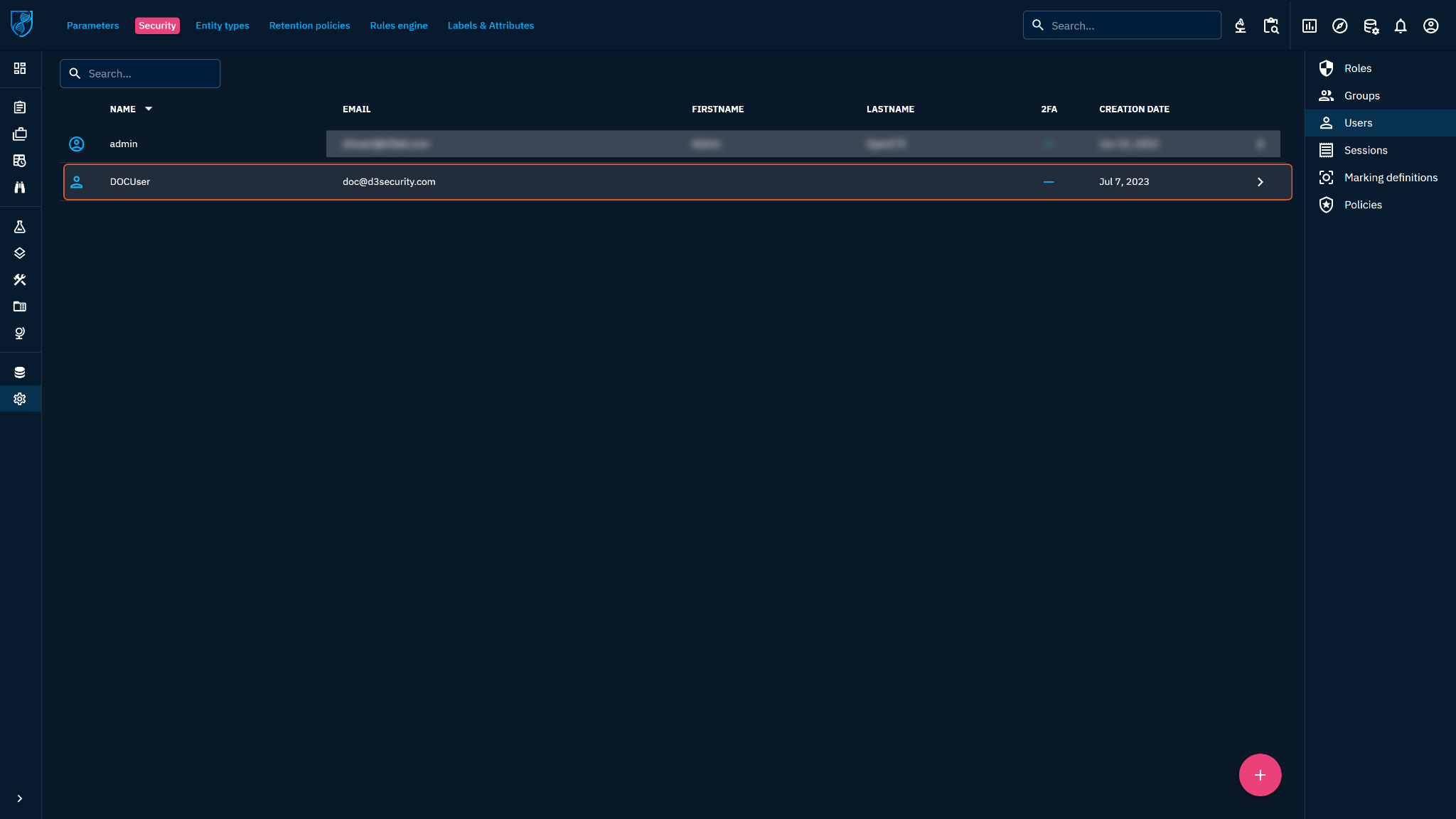This screenshot has width=1456, height=819.
Task: Click the Arsenal tools sidebar icon
Action: pos(20,280)
